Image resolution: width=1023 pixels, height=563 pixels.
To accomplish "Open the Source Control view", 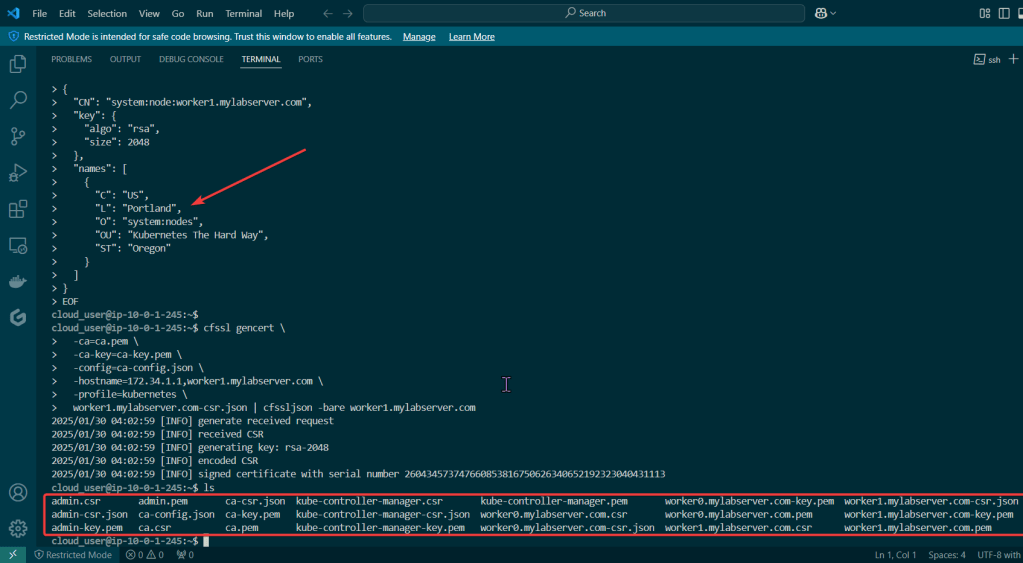I will pyautogui.click(x=17, y=136).
